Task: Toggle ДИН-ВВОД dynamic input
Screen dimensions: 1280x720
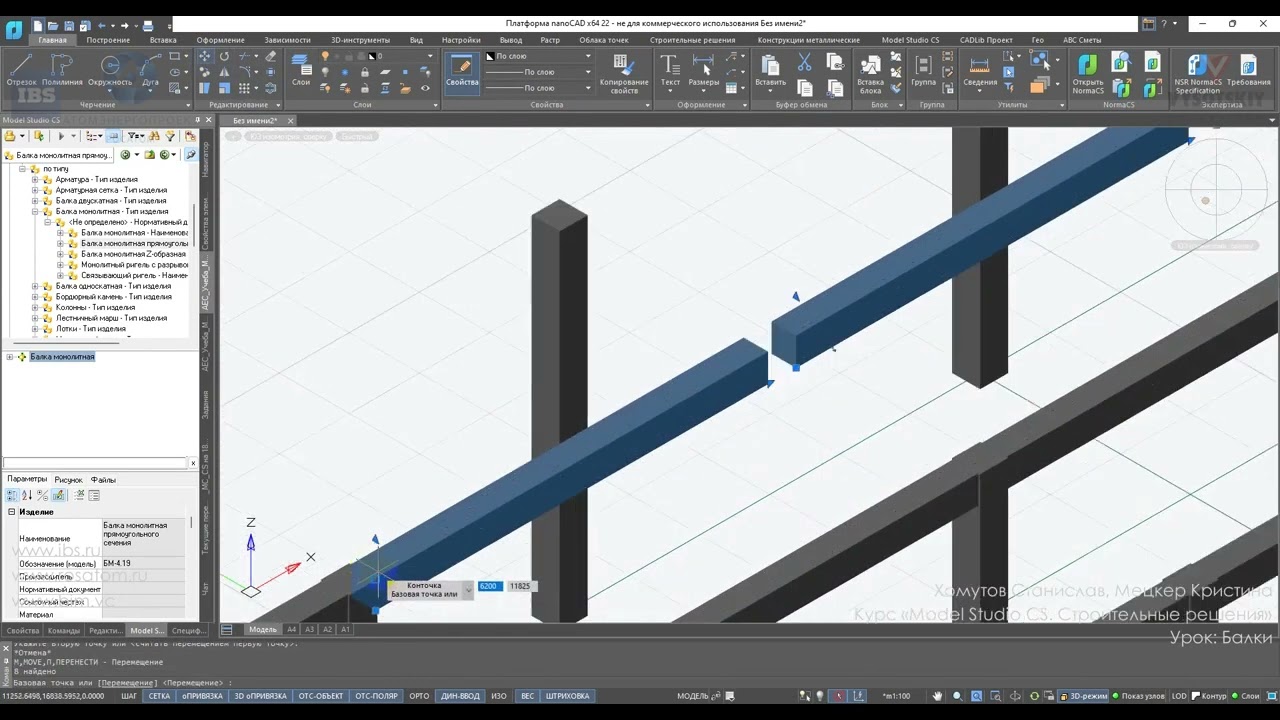Action: [460, 696]
